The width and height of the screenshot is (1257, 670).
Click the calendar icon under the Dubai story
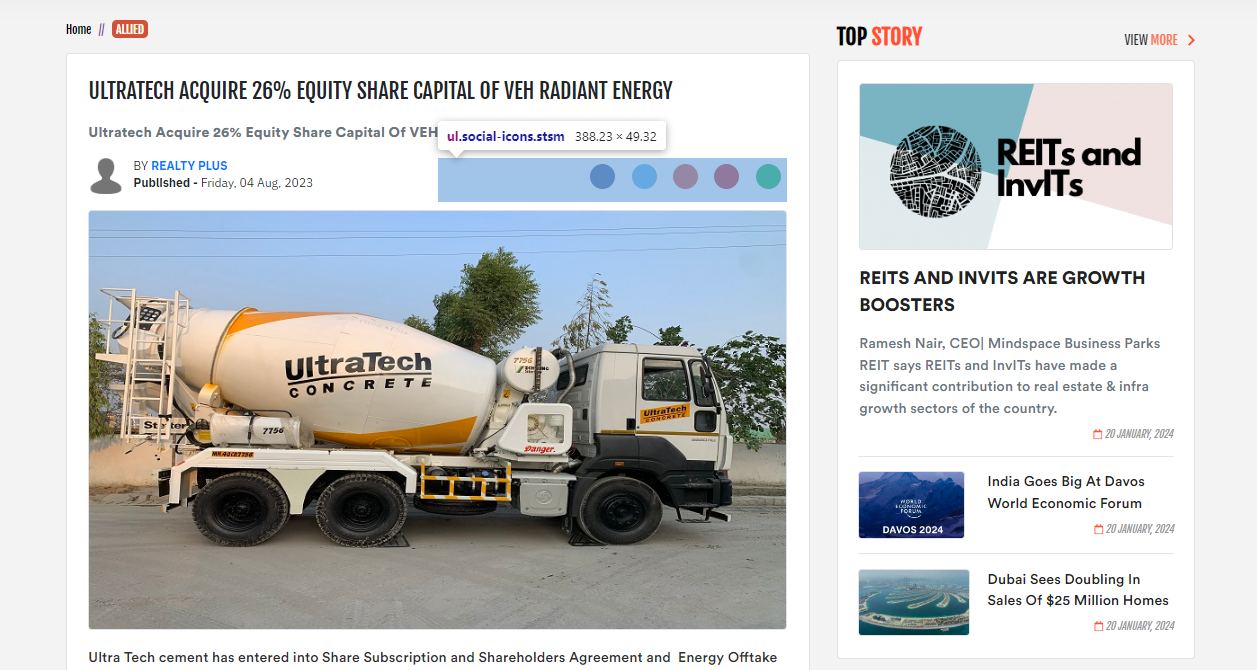tap(1097, 626)
